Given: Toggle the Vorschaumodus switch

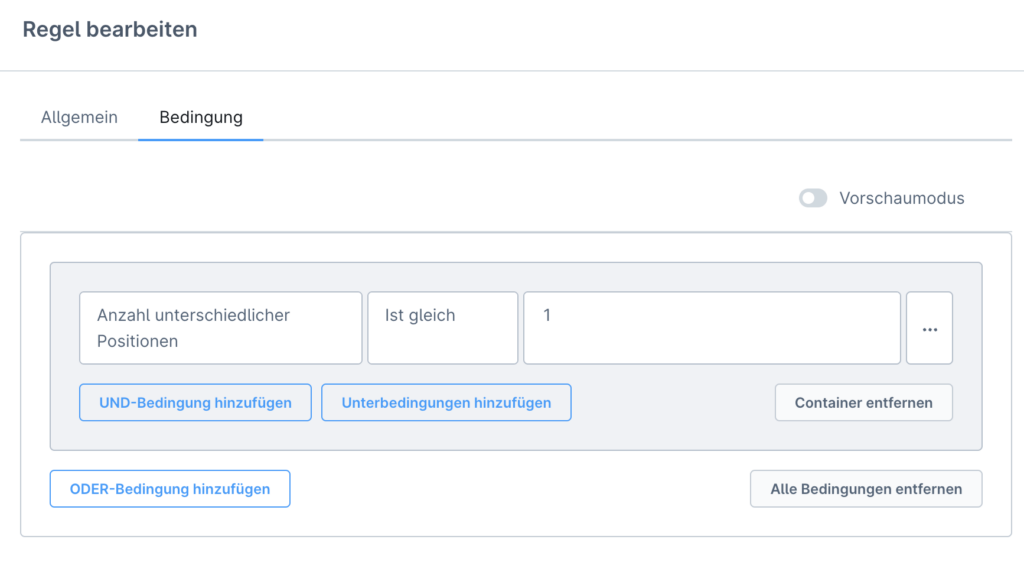Looking at the screenshot, I should pyautogui.click(x=813, y=198).
